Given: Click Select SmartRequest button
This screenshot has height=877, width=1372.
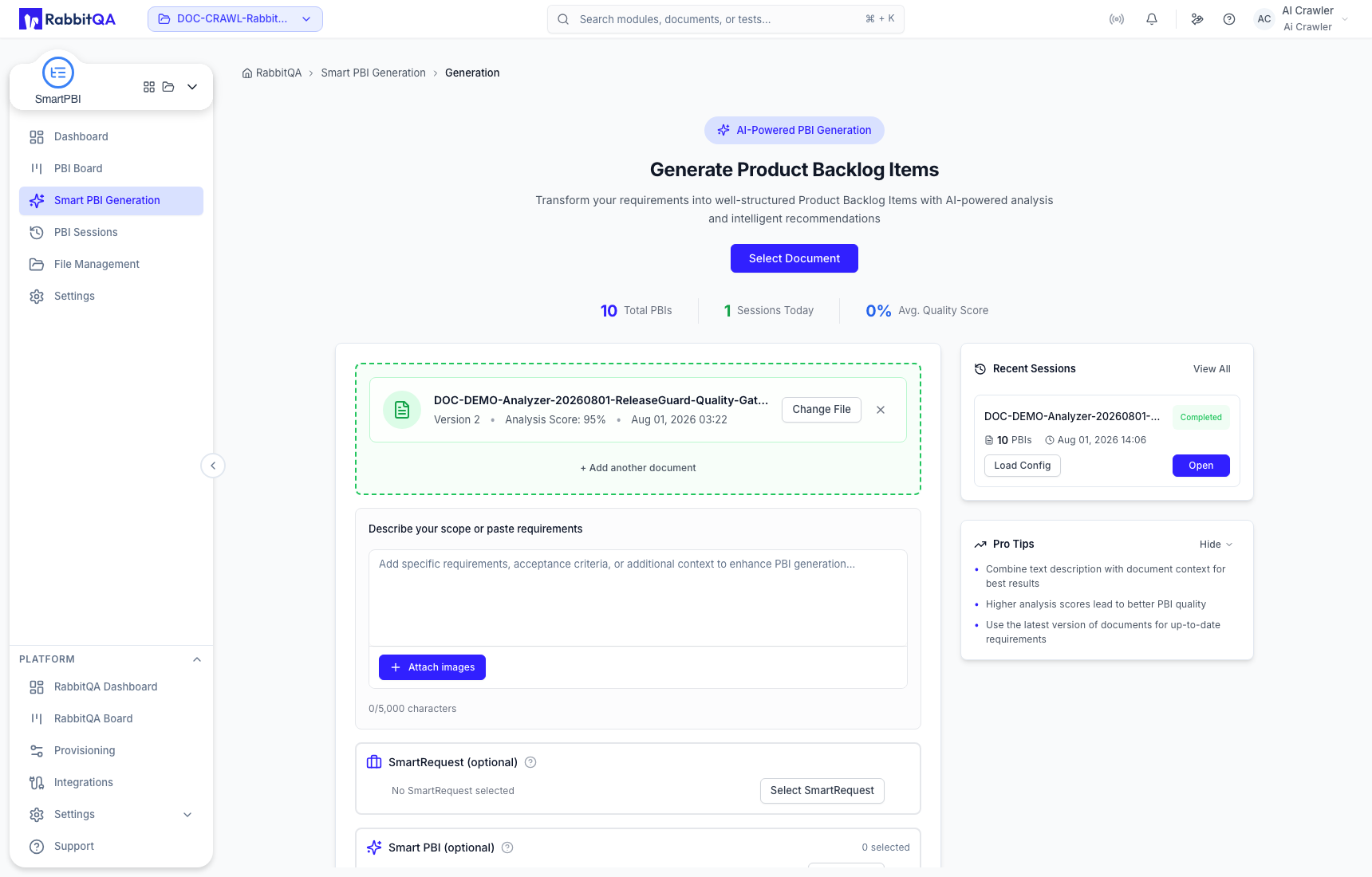Looking at the screenshot, I should pyautogui.click(x=822, y=791).
